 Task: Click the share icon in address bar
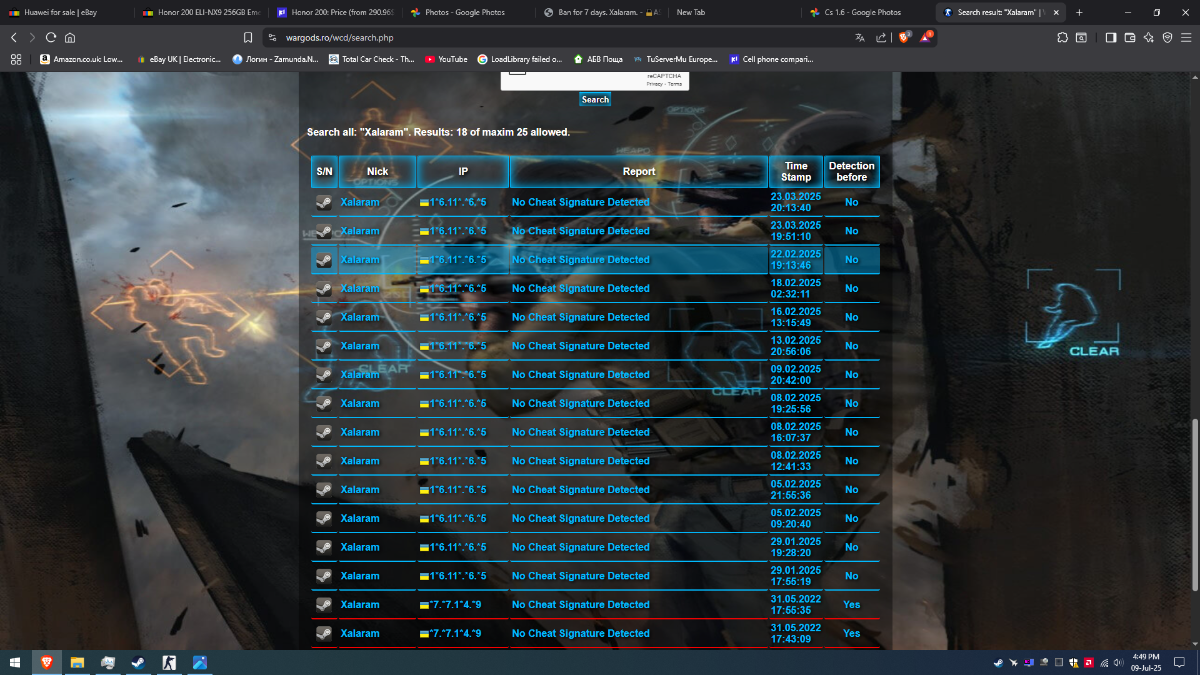coord(881,37)
